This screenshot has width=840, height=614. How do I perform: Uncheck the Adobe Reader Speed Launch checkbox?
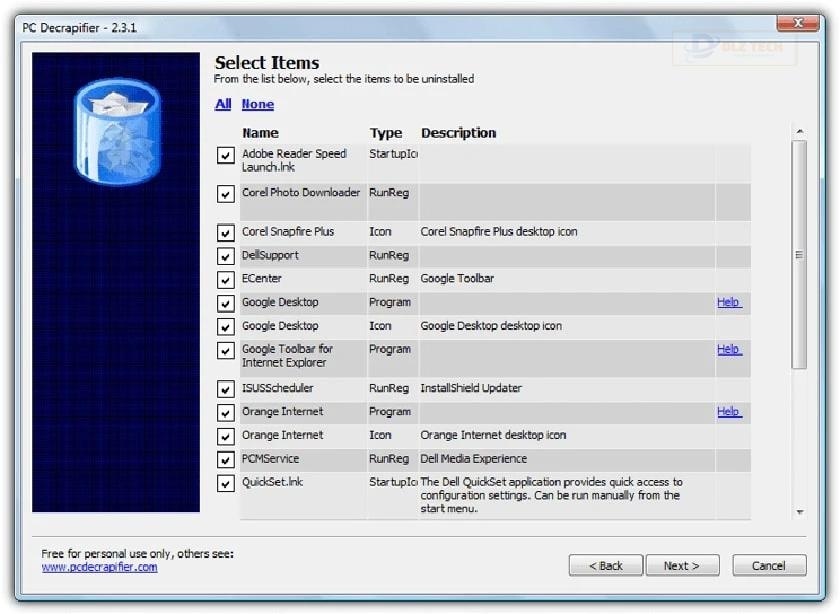click(226, 156)
